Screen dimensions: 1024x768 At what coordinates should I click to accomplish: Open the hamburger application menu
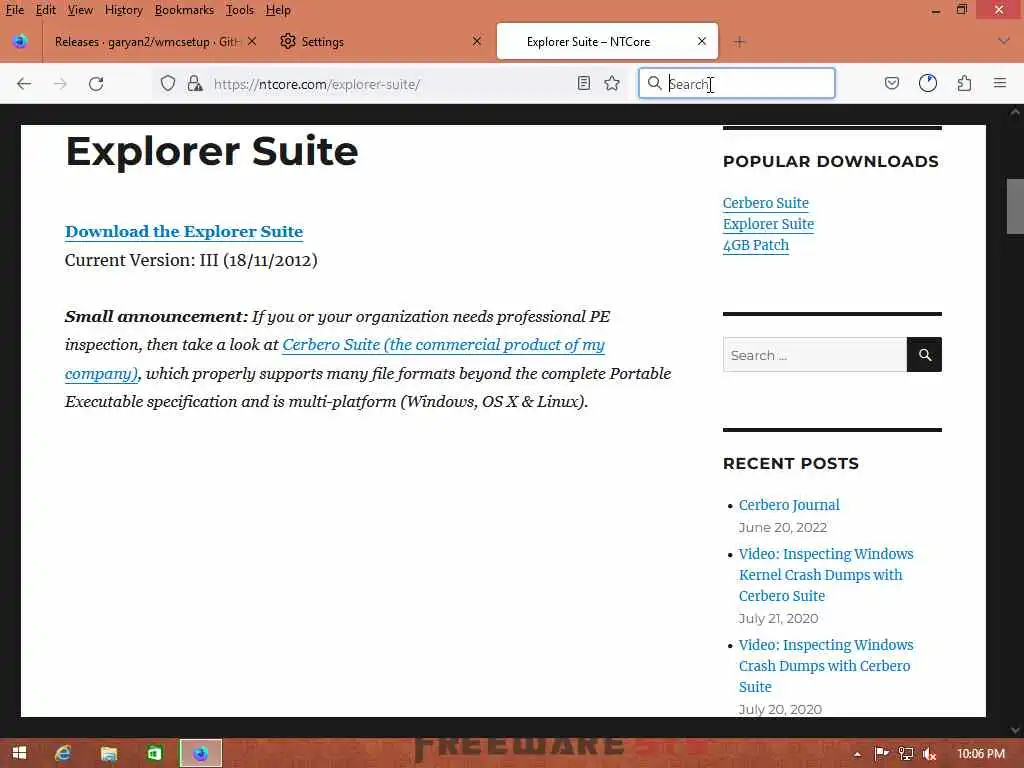tap(1000, 83)
